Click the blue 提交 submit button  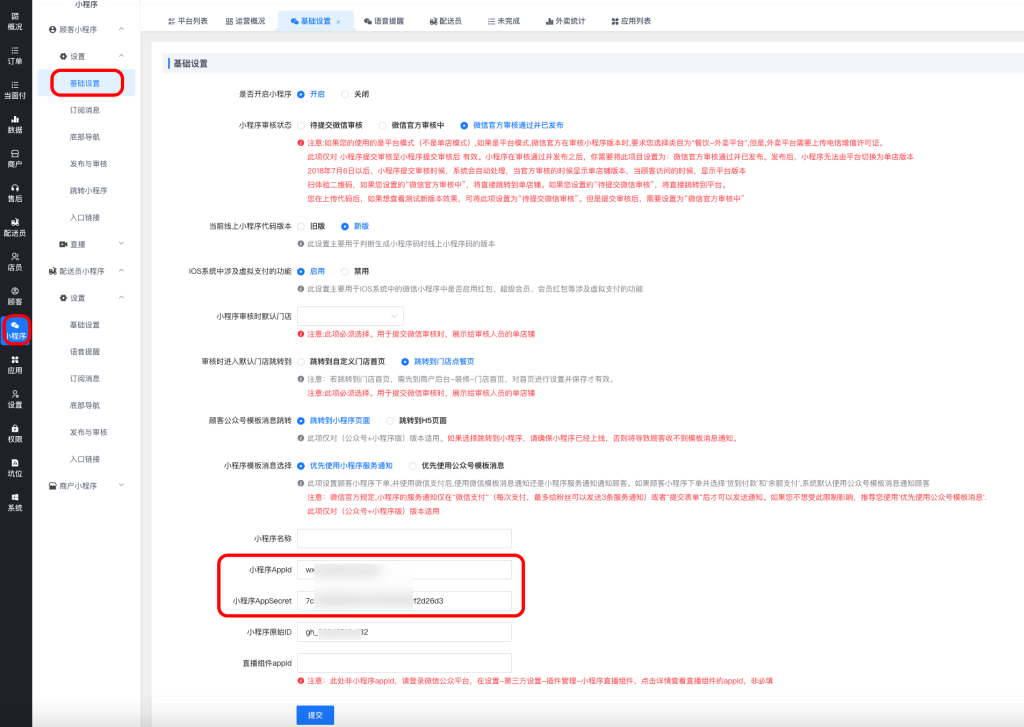coord(315,714)
